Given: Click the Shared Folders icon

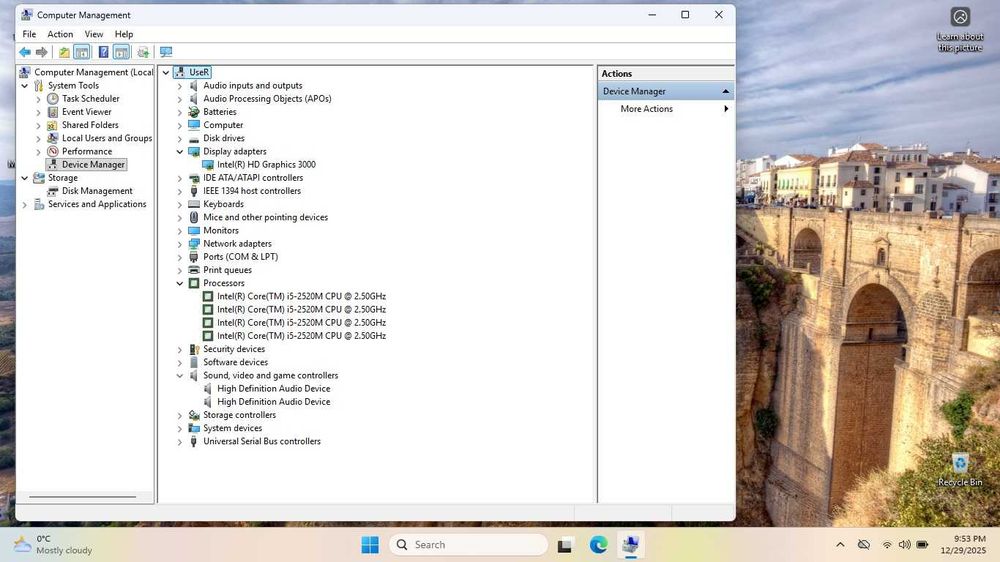Looking at the screenshot, I should pos(53,125).
